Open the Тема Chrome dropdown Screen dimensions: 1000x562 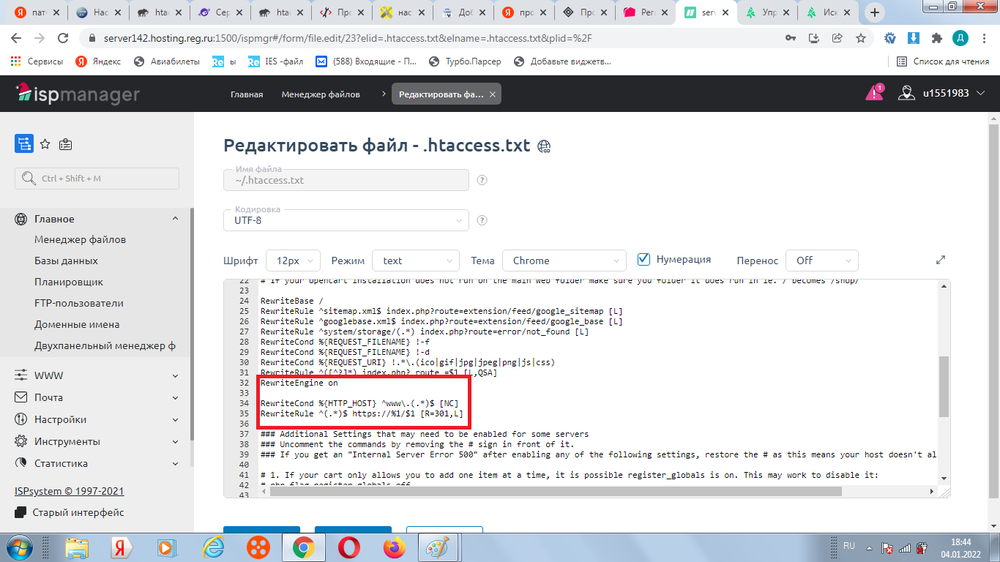564,260
